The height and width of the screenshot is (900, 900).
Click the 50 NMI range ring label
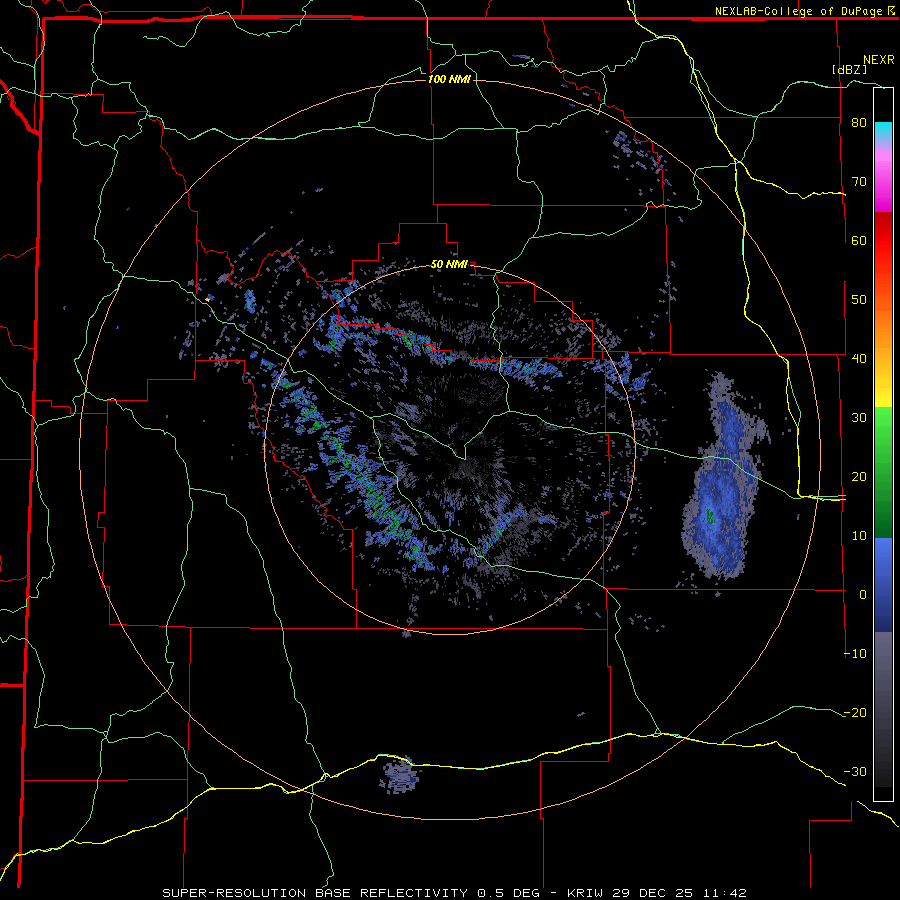point(449,264)
